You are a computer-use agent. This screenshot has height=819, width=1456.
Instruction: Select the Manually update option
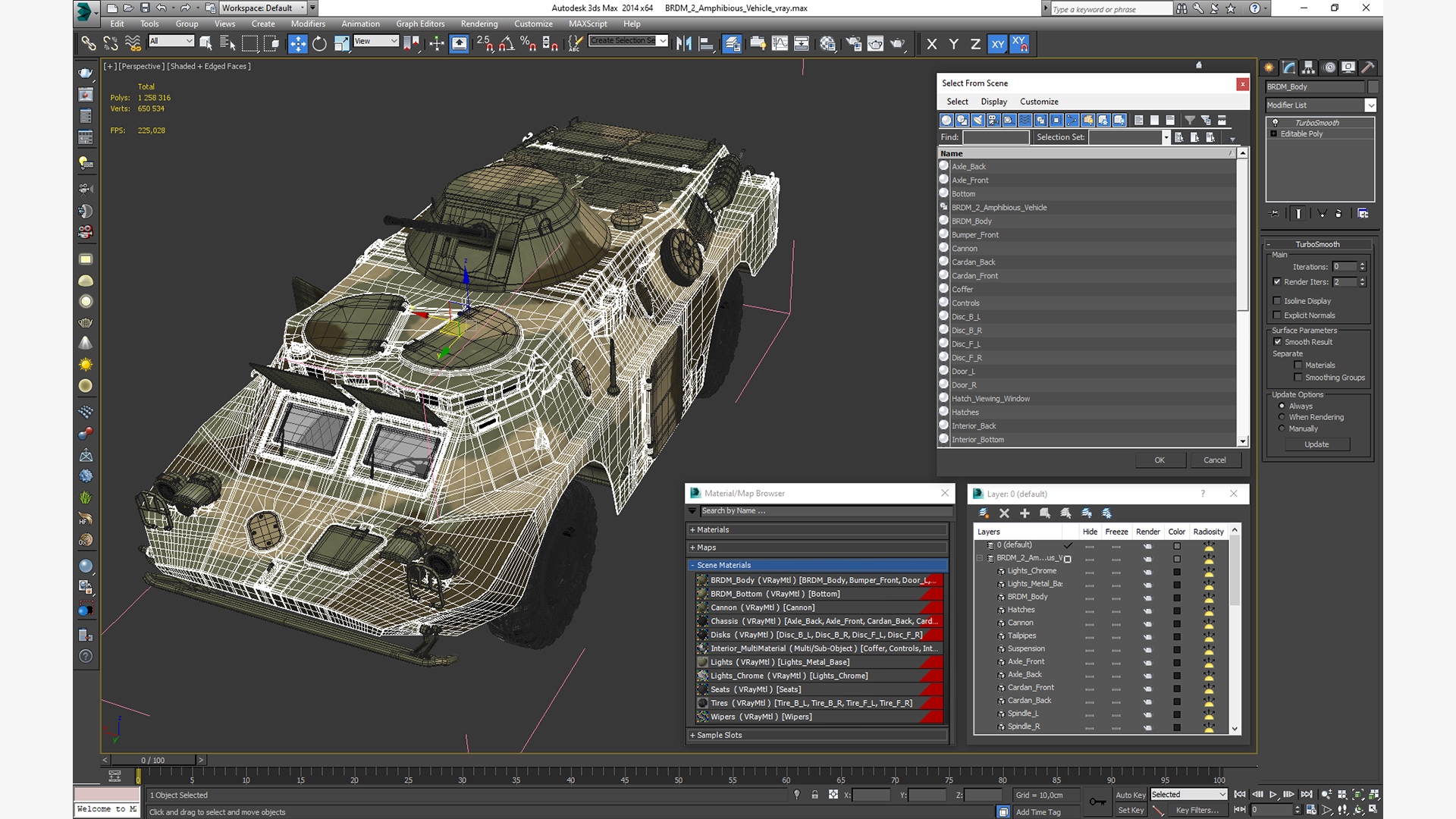click(1282, 428)
